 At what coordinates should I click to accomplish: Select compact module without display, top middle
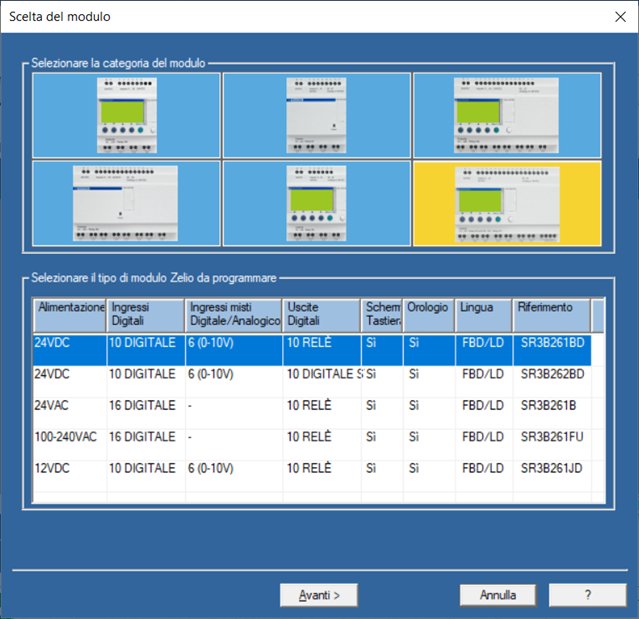coord(317,115)
